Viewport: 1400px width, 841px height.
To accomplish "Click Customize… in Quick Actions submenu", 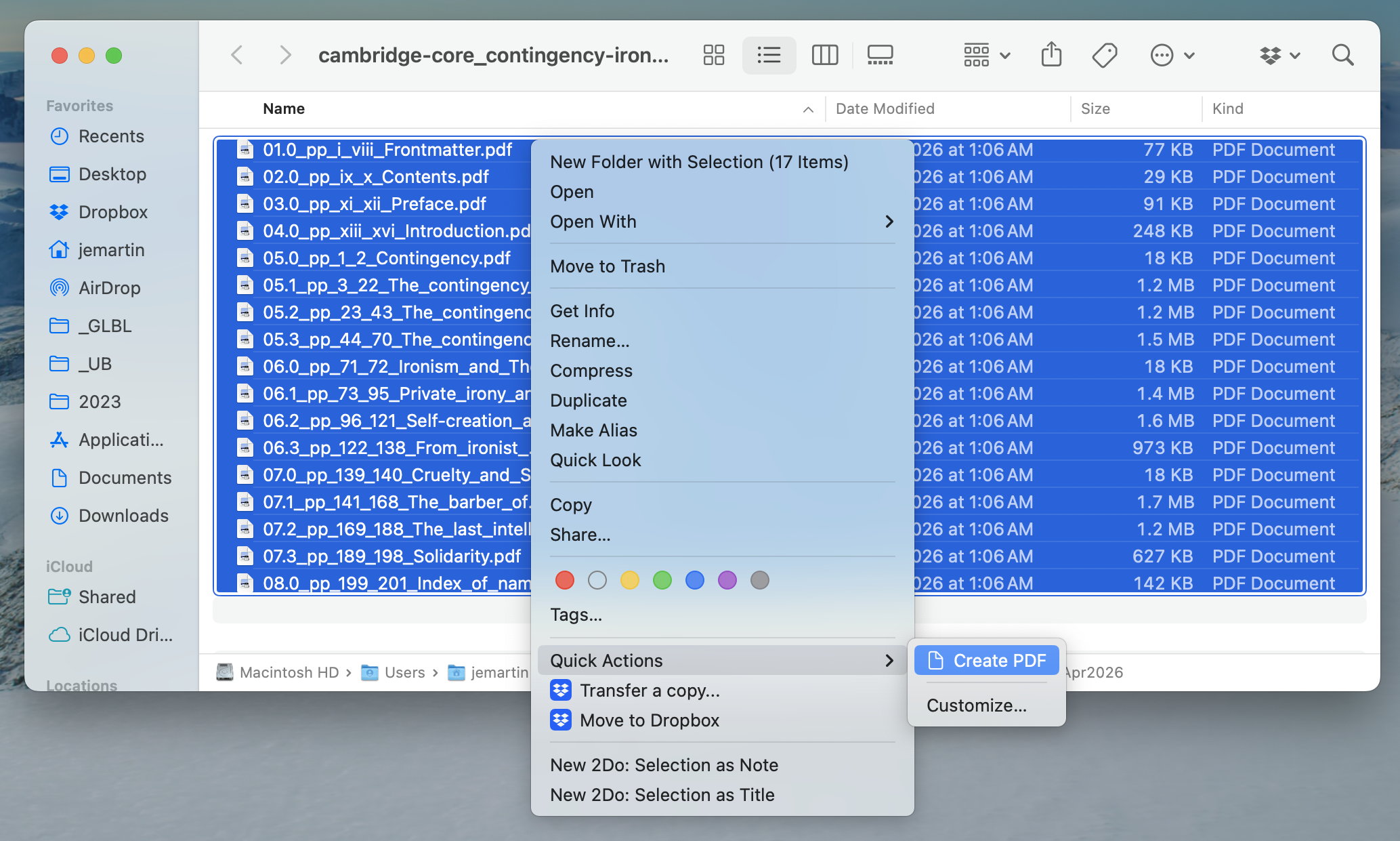I will [976, 705].
